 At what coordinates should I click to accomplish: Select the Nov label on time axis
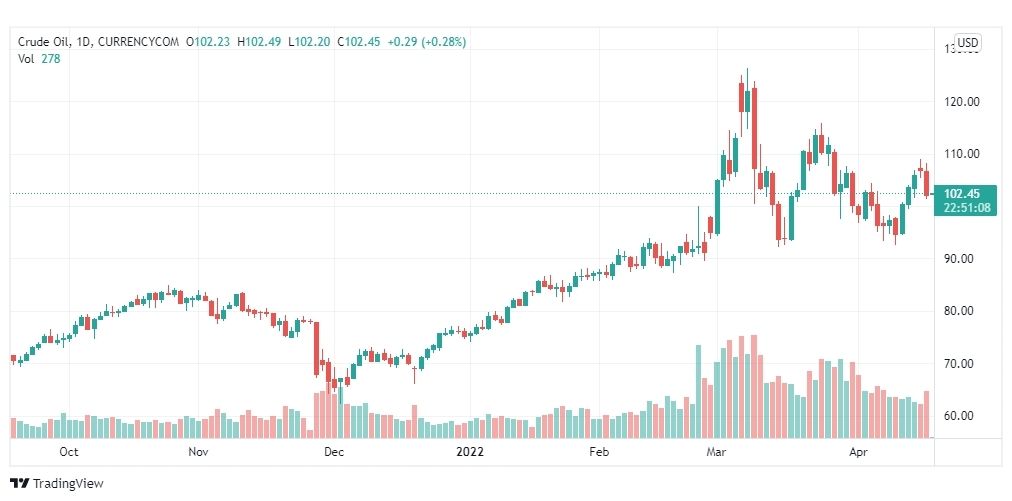[x=198, y=452]
